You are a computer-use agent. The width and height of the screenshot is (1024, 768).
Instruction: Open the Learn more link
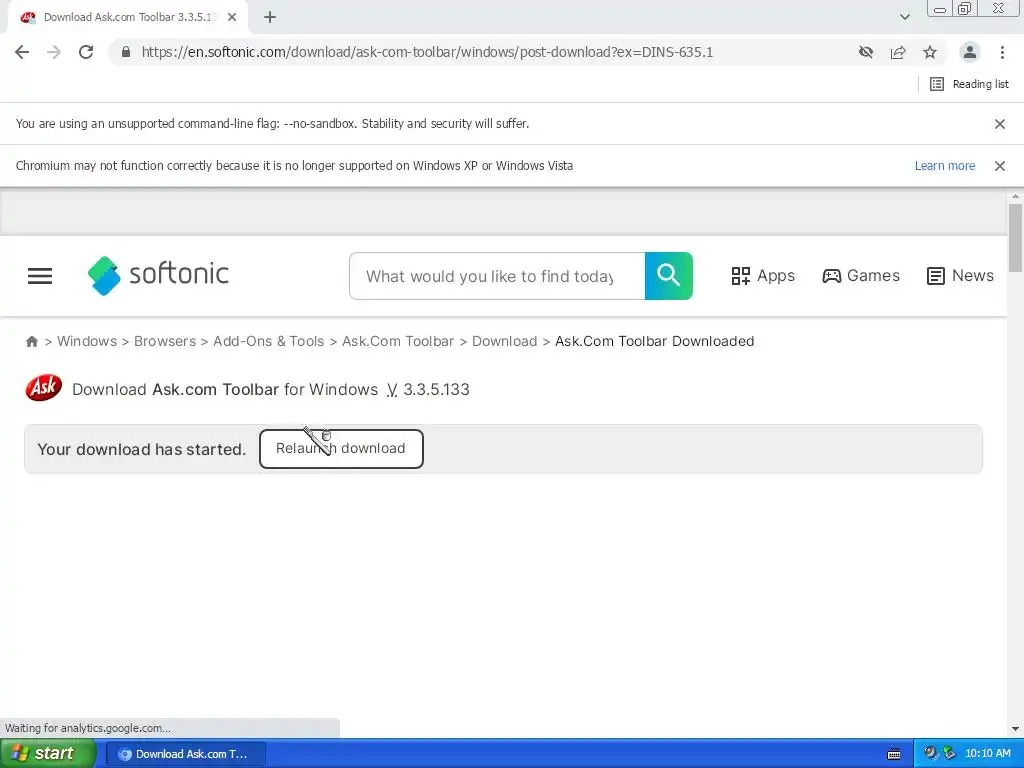944,166
